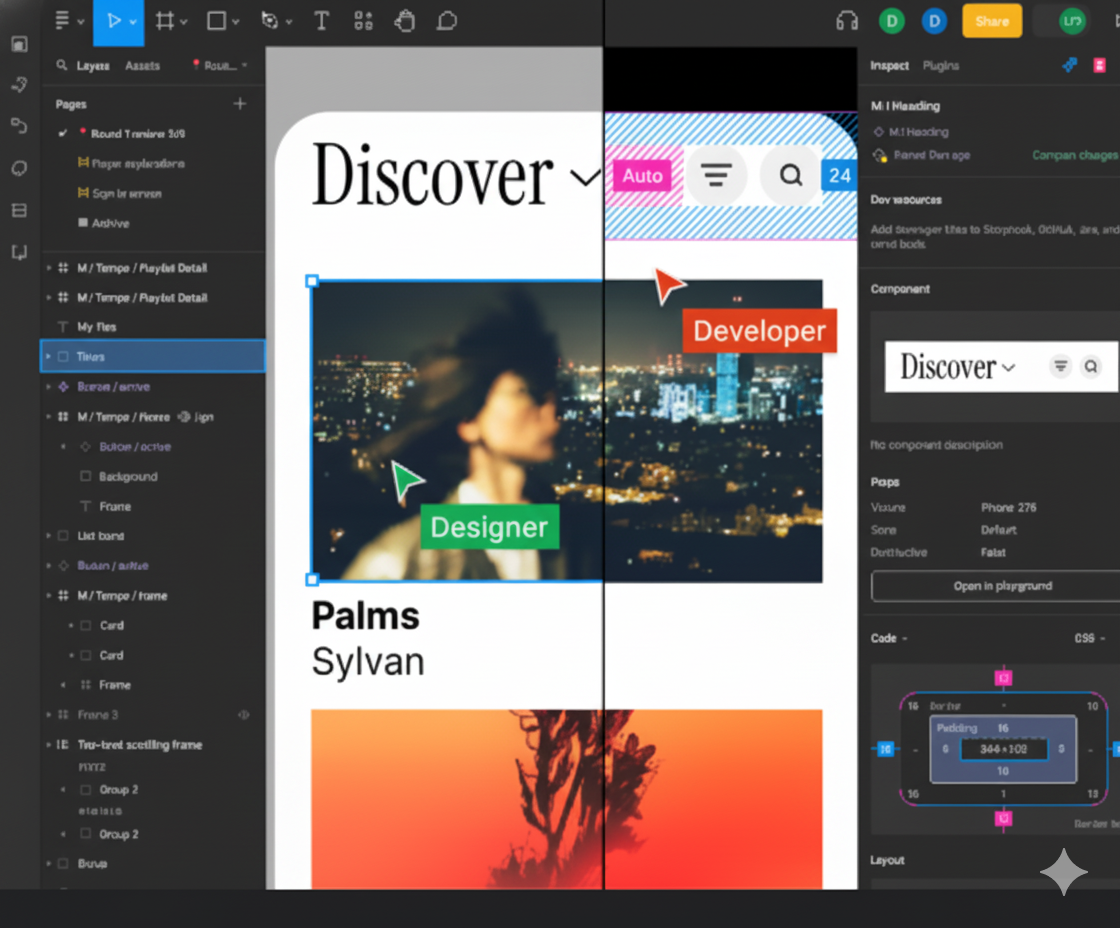
Task: Open the Move tool dropdown arrow
Action: 133,20
